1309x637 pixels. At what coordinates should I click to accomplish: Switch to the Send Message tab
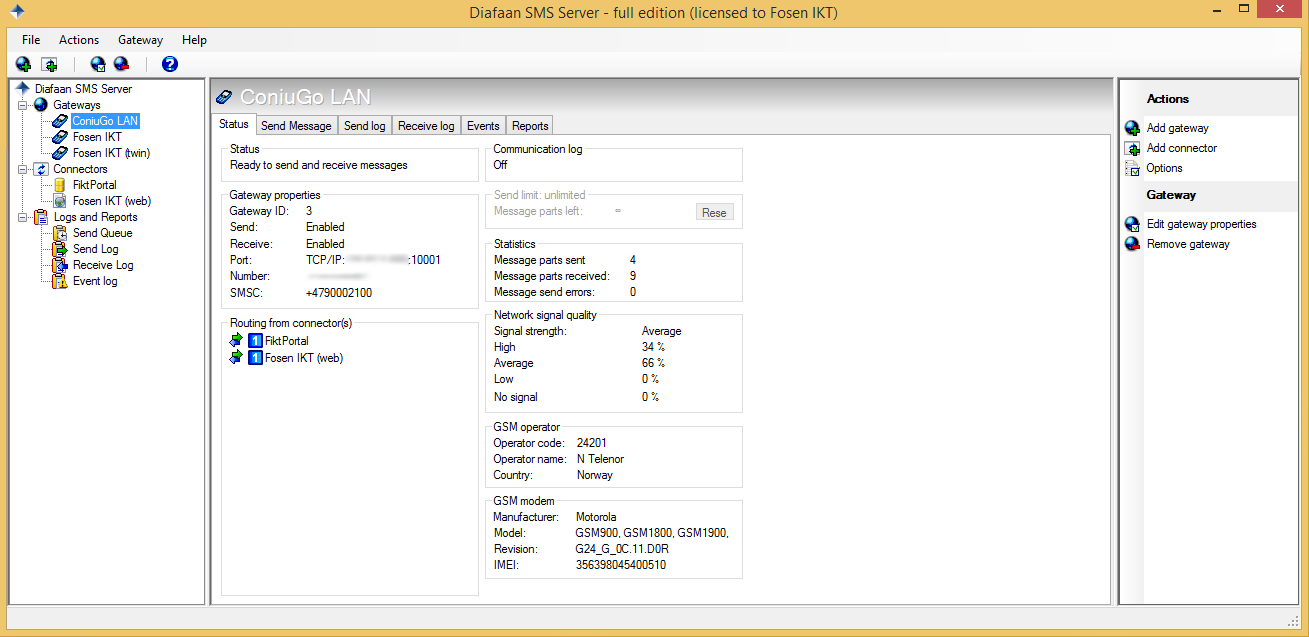click(x=296, y=126)
